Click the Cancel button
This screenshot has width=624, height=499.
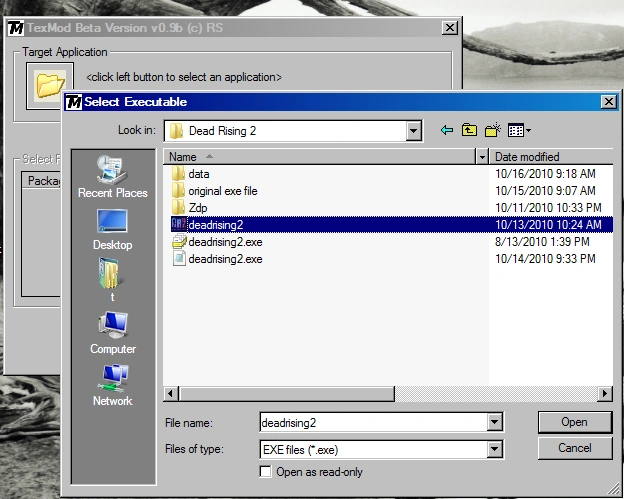point(575,448)
